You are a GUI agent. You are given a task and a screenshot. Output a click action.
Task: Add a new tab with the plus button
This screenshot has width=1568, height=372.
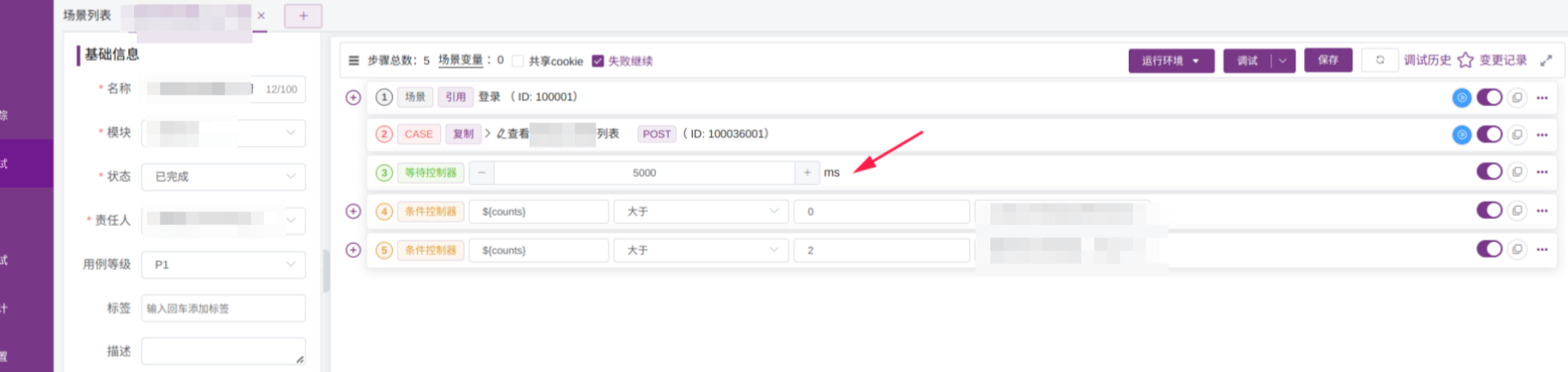pos(303,15)
